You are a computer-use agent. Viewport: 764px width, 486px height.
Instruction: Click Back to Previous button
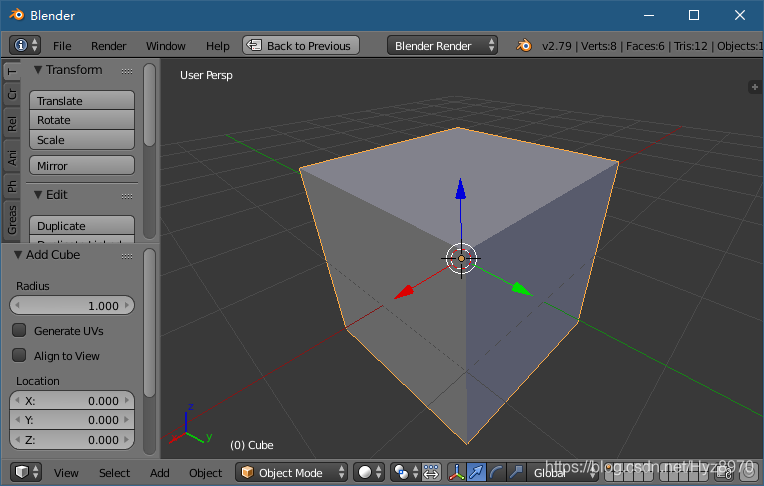tap(301, 45)
